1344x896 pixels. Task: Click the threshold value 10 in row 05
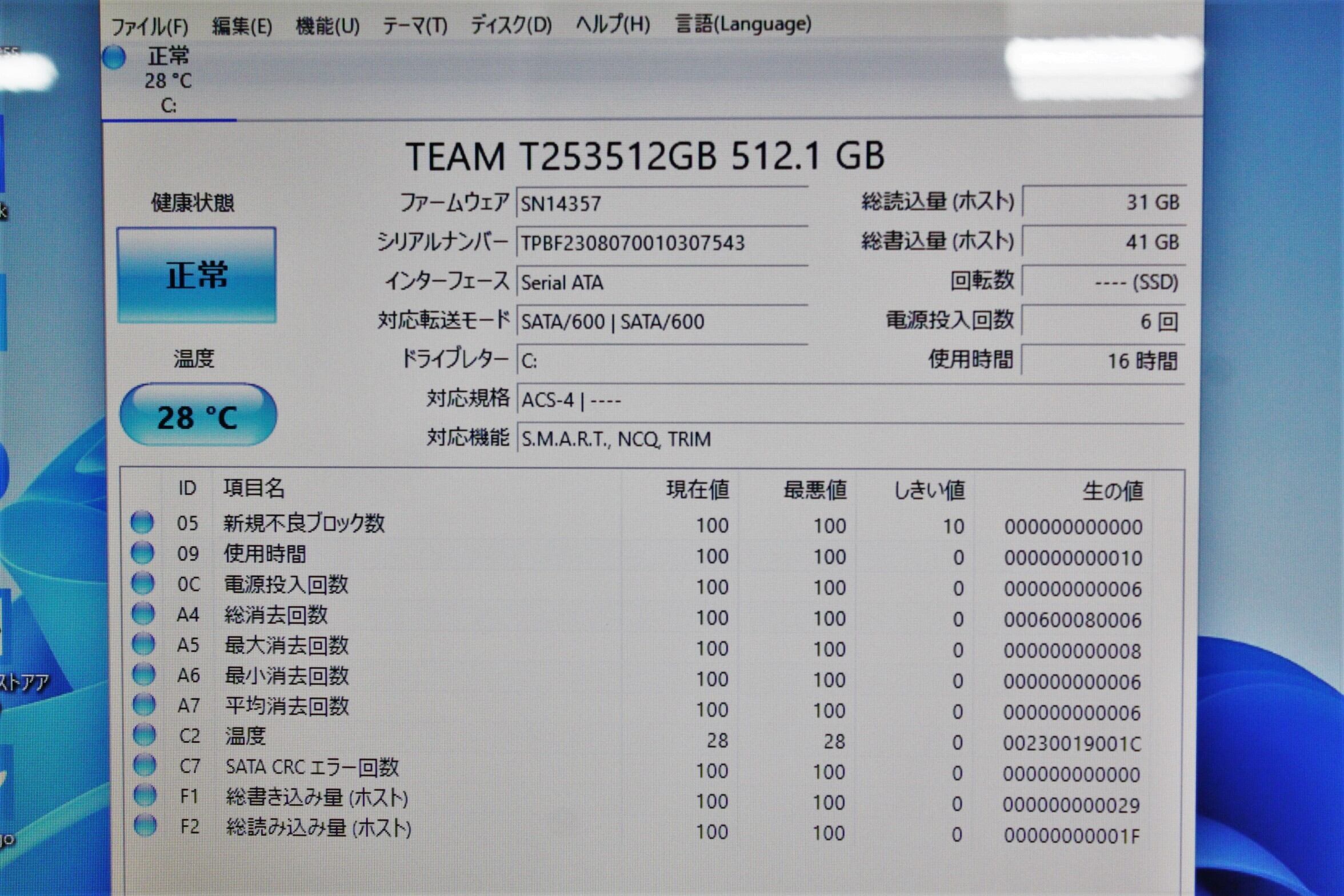(x=953, y=527)
